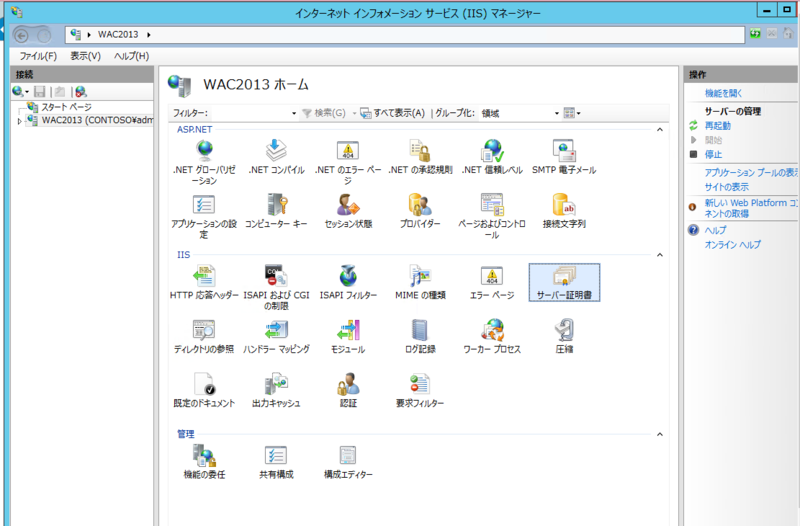Open the フィルター dropdown
Viewport: 800px width, 526px height.
tap(294, 113)
